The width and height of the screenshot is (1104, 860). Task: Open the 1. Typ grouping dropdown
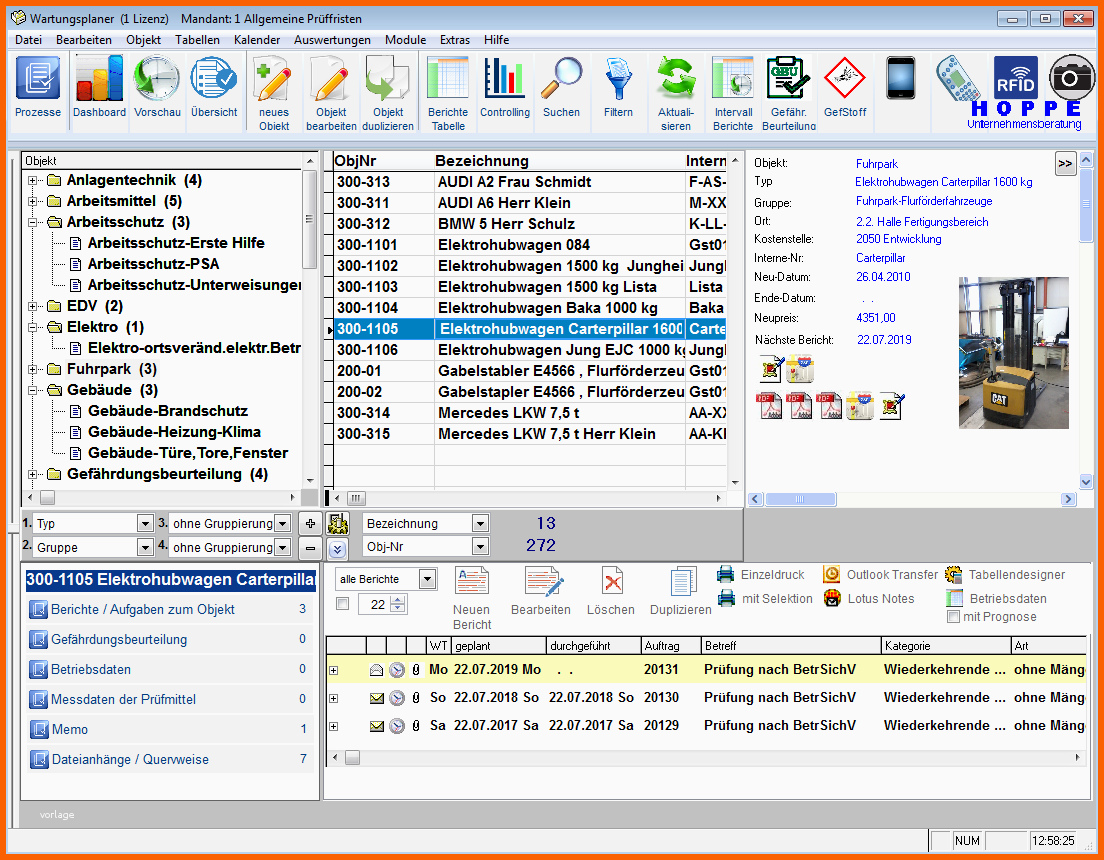point(145,523)
